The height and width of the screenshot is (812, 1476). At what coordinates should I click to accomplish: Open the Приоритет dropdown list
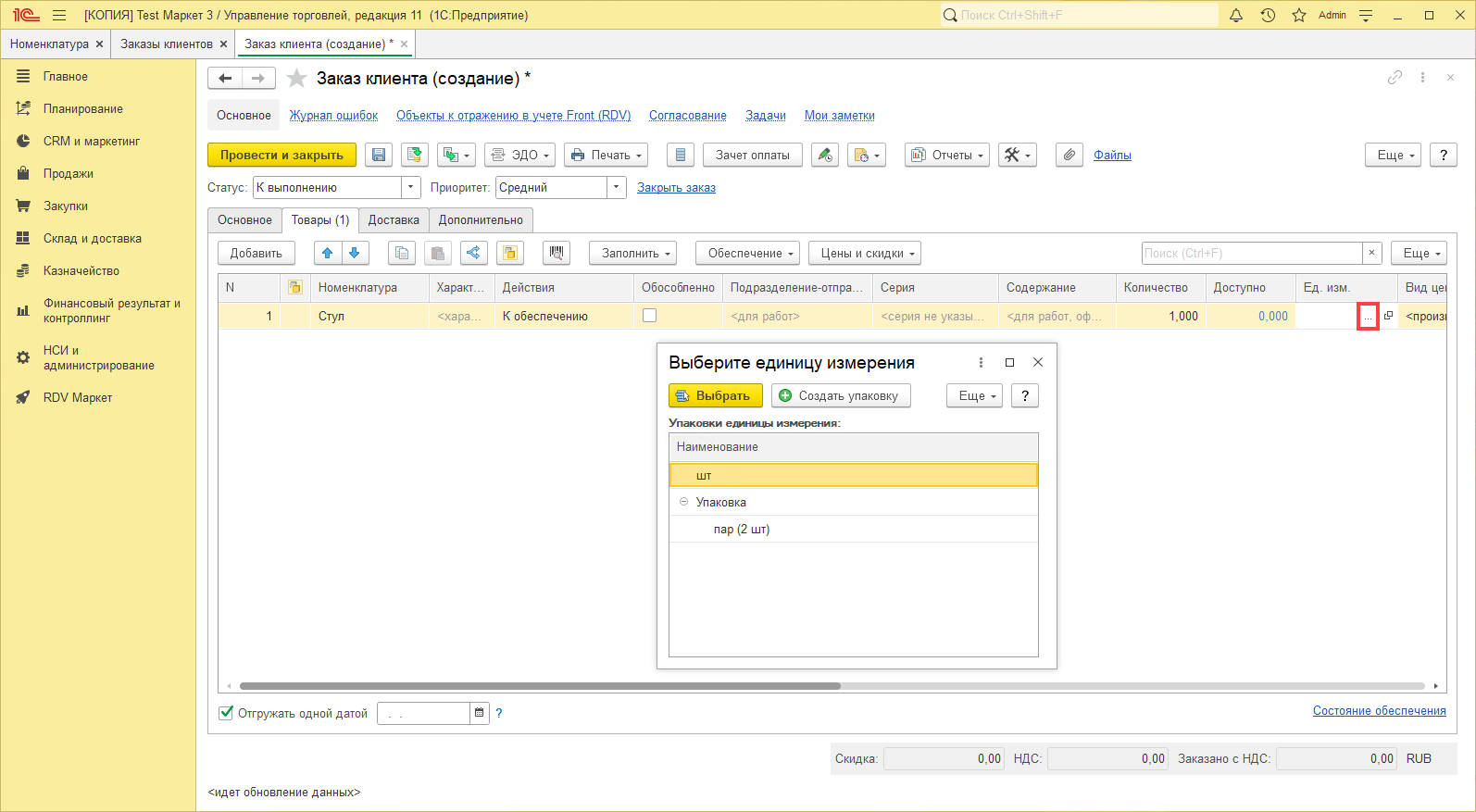click(617, 188)
